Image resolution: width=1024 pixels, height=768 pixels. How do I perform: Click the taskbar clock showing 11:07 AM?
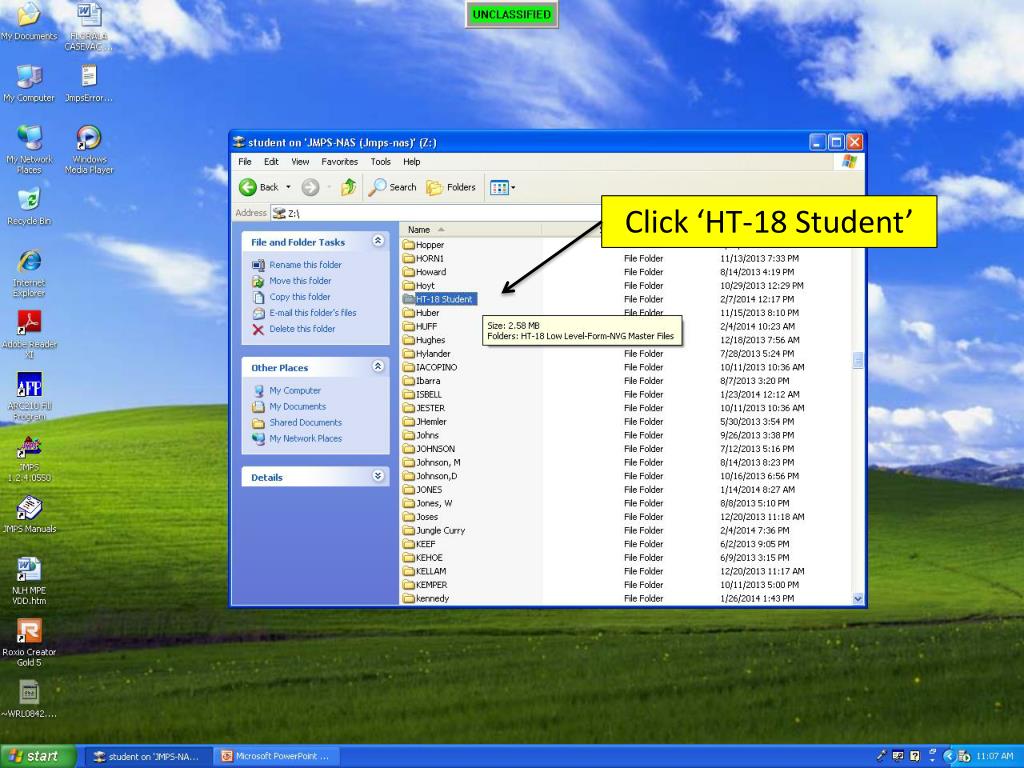(x=995, y=756)
